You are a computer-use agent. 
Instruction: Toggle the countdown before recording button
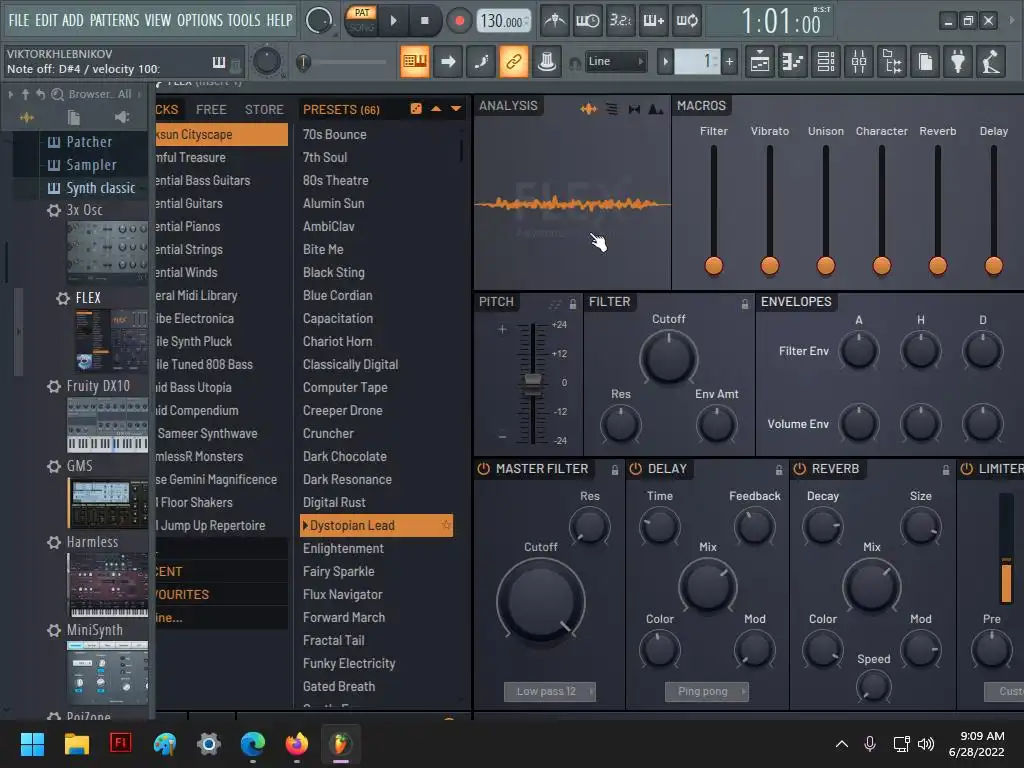pyautogui.click(x=620, y=21)
